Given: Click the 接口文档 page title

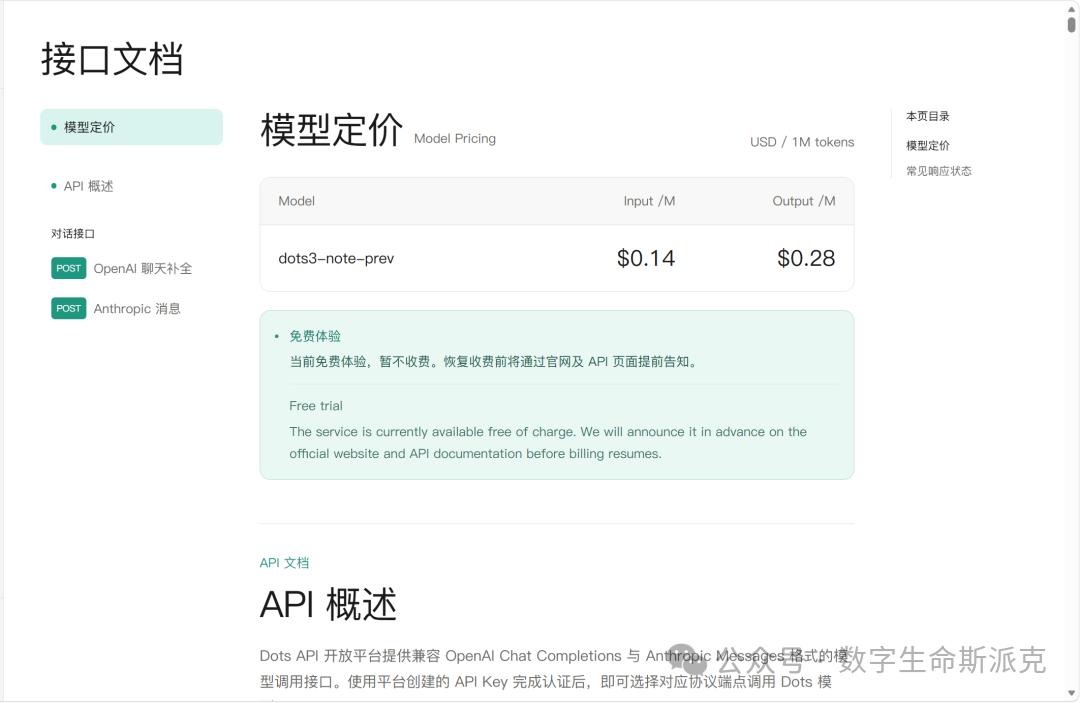Looking at the screenshot, I should pos(112,59).
